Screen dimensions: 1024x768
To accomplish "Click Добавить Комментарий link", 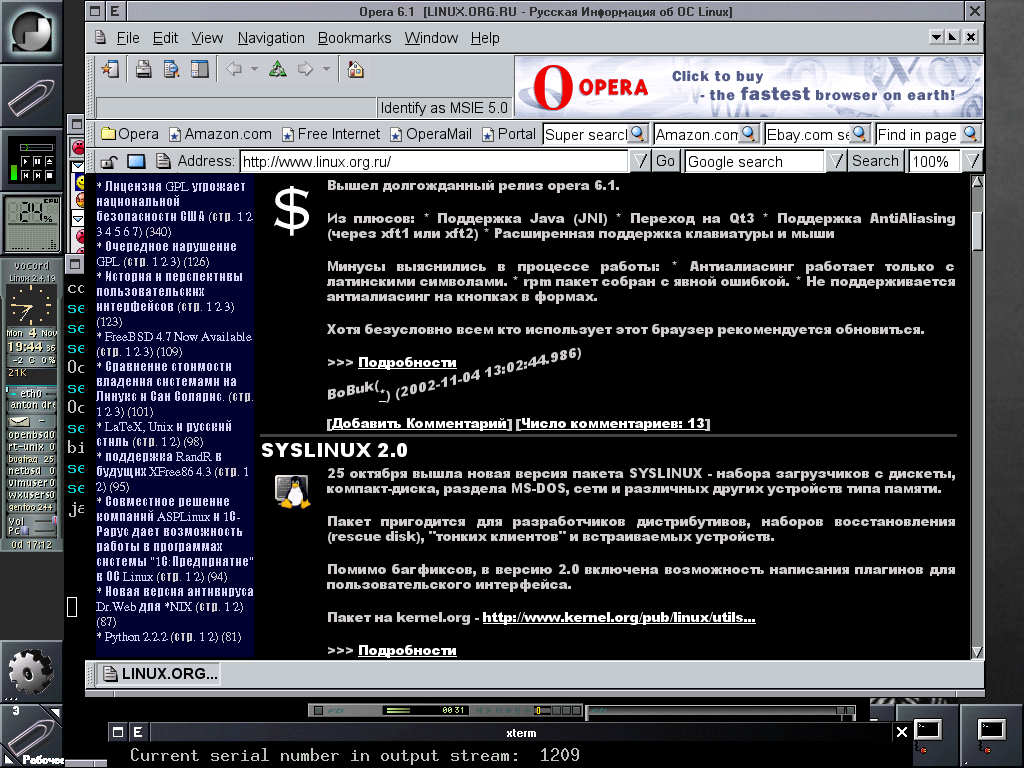I will coord(418,423).
